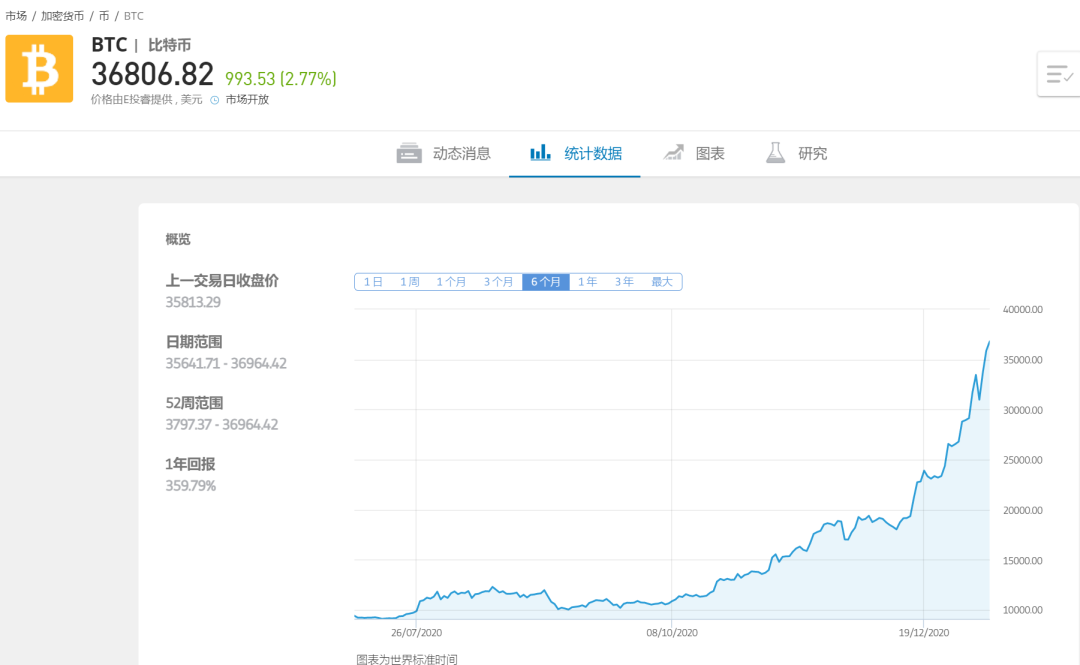Select the 1个月 time range
Screen dimensions: 1080x665
[450, 281]
